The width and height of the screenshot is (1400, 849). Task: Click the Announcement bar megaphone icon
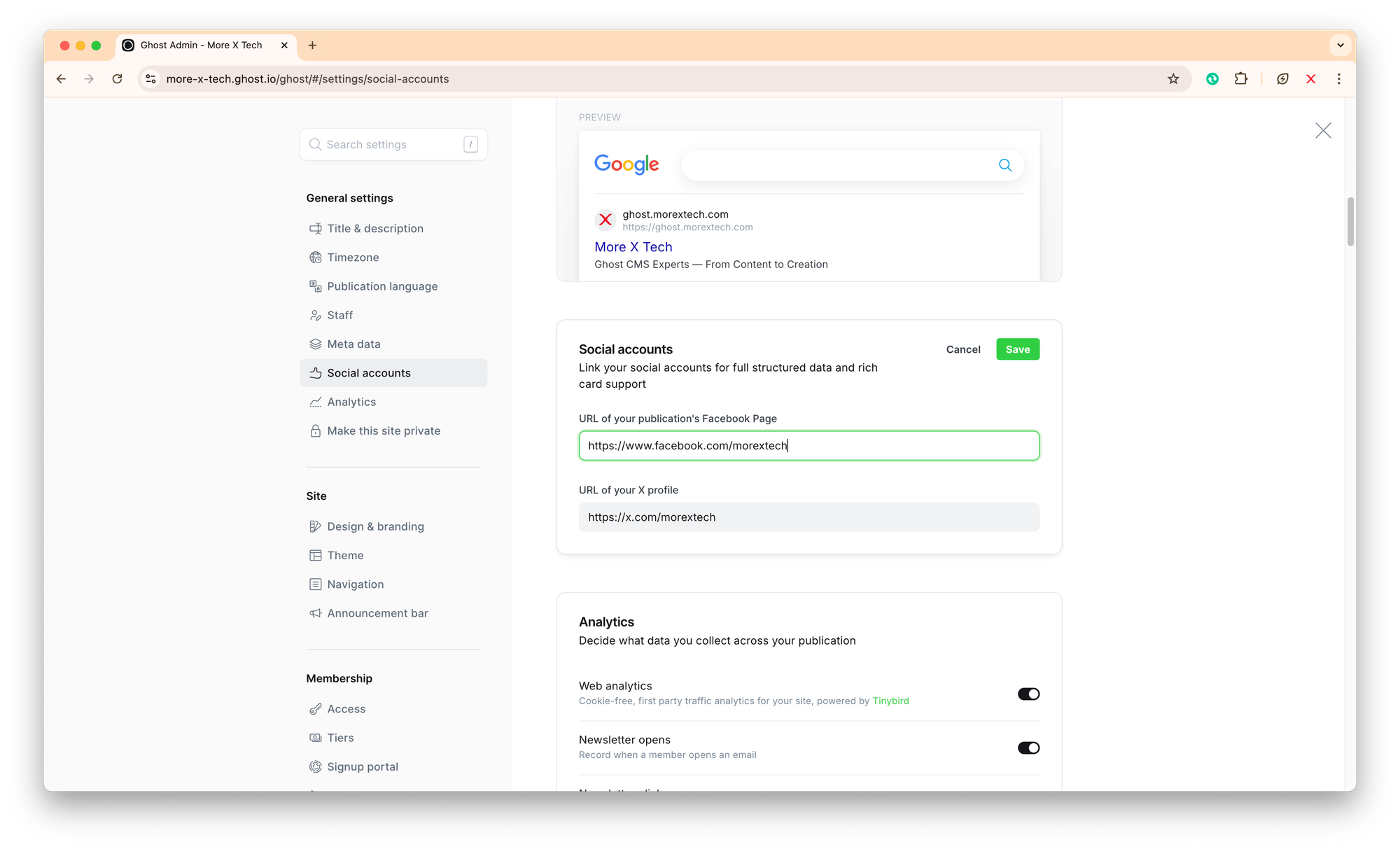316,613
